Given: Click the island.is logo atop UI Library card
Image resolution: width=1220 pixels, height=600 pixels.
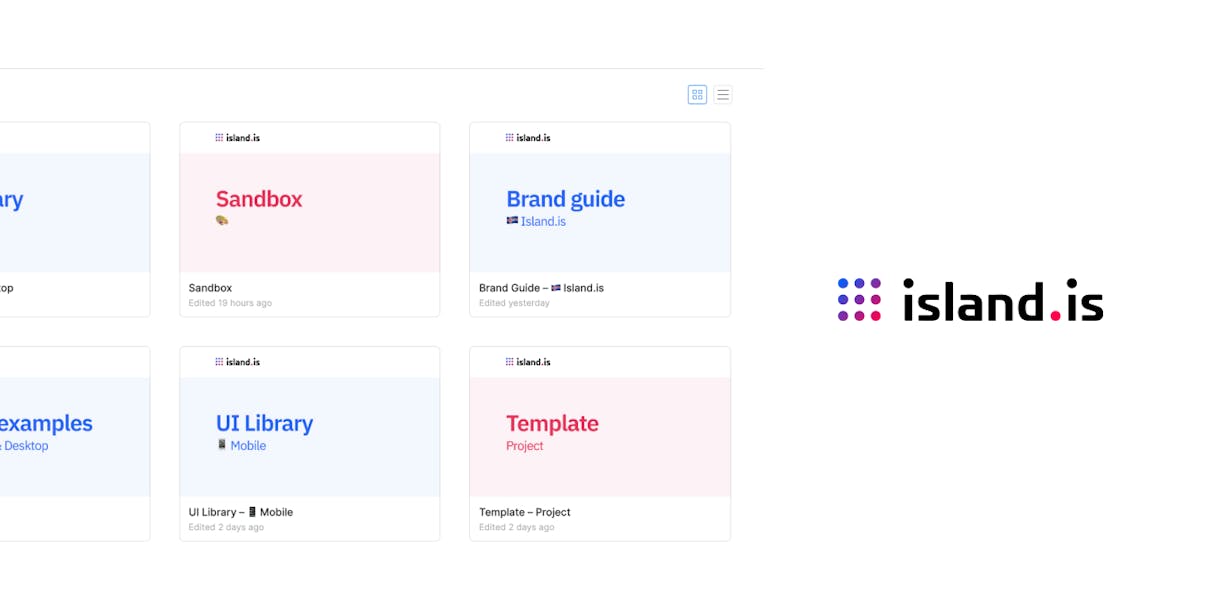Looking at the screenshot, I should click(238, 362).
